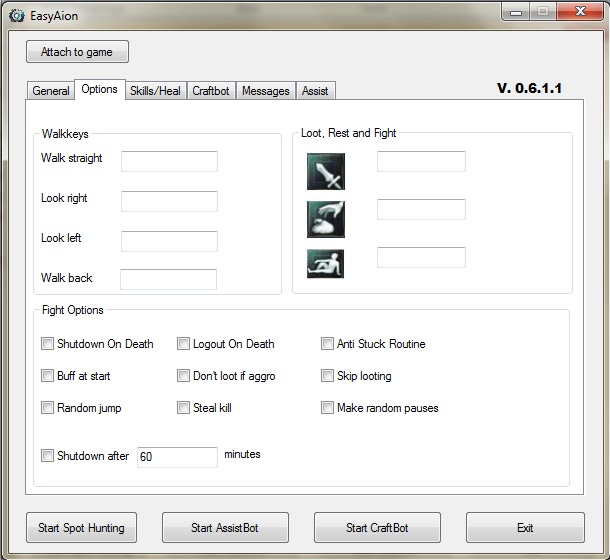The image size is (610, 560).
Task: Click the EasyAion gear icon in title bar
Action: [16, 15]
